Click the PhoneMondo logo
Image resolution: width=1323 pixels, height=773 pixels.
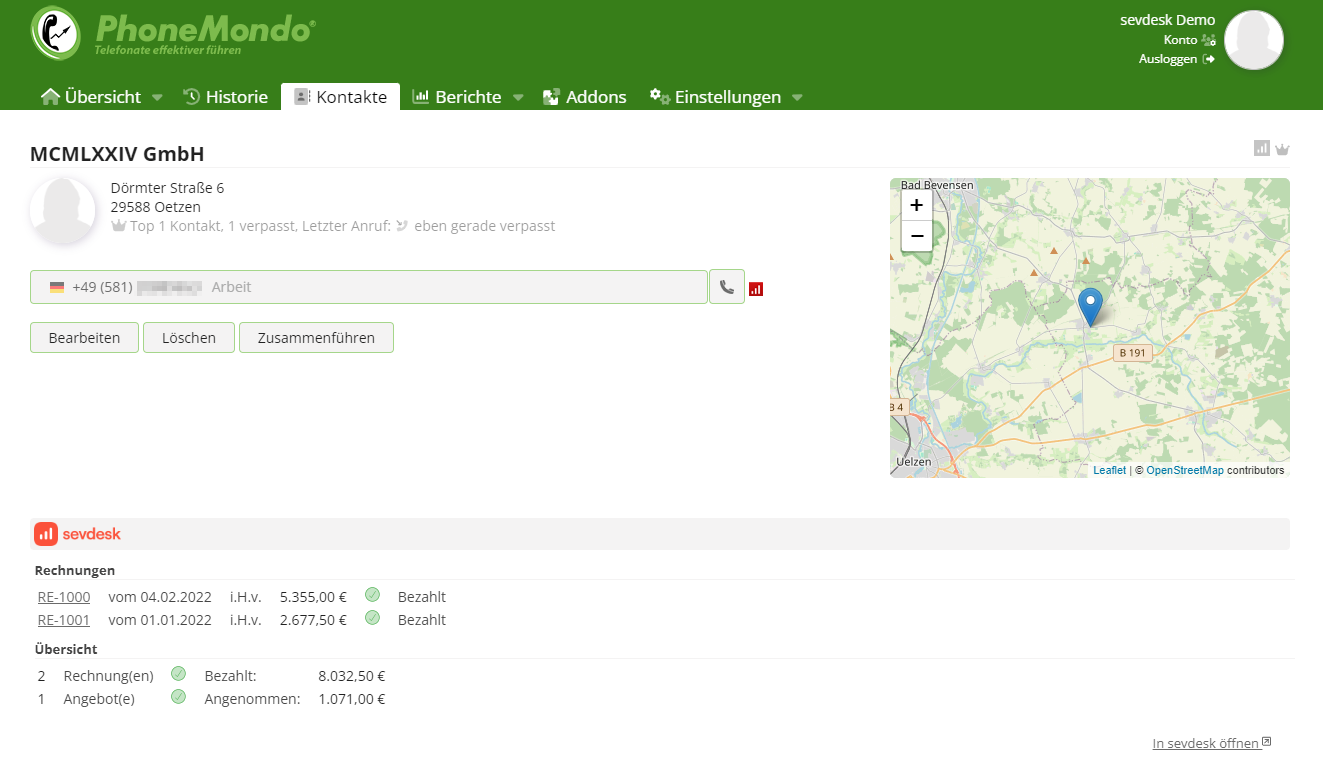point(173,32)
